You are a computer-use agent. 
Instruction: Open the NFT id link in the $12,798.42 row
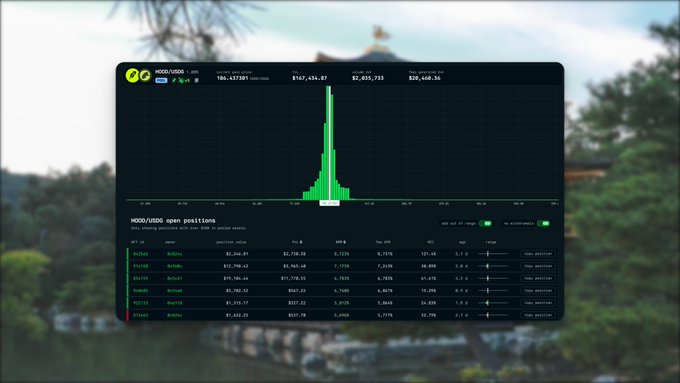click(141, 266)
